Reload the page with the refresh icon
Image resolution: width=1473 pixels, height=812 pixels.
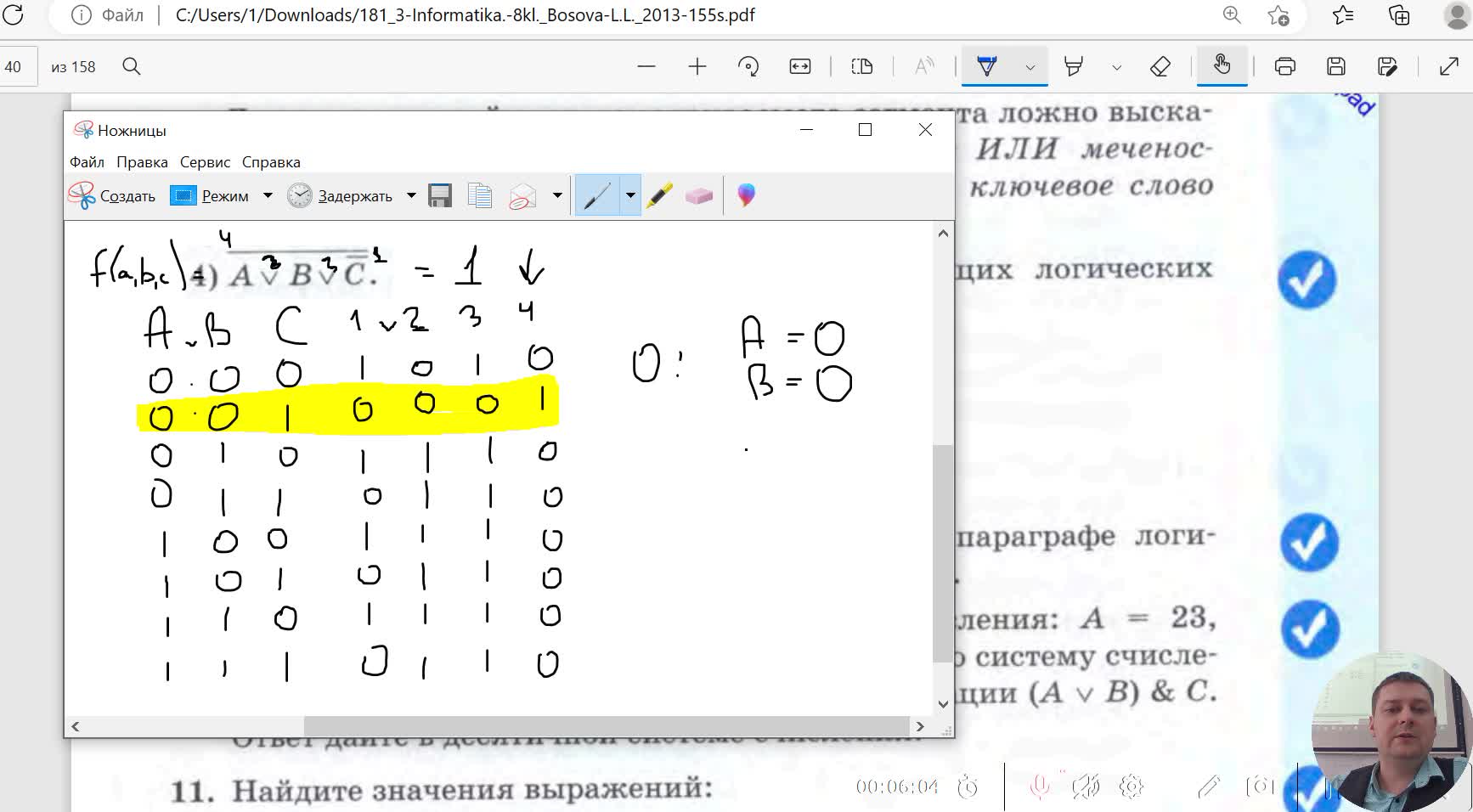pos(13,14)
